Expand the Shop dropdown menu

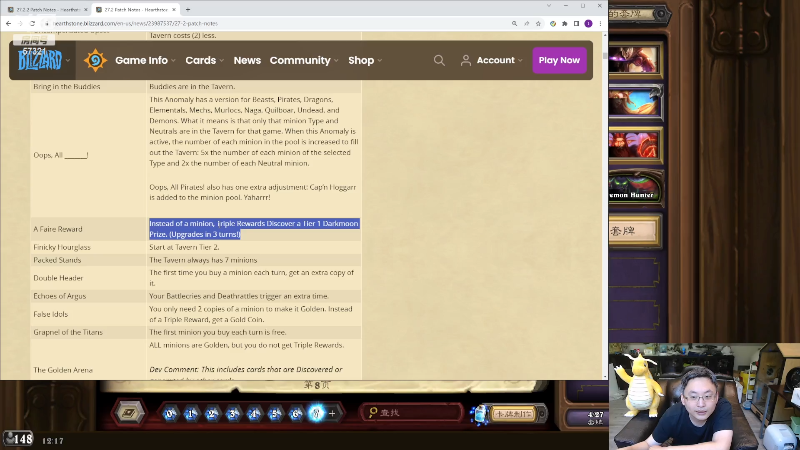tap(365, 60)
